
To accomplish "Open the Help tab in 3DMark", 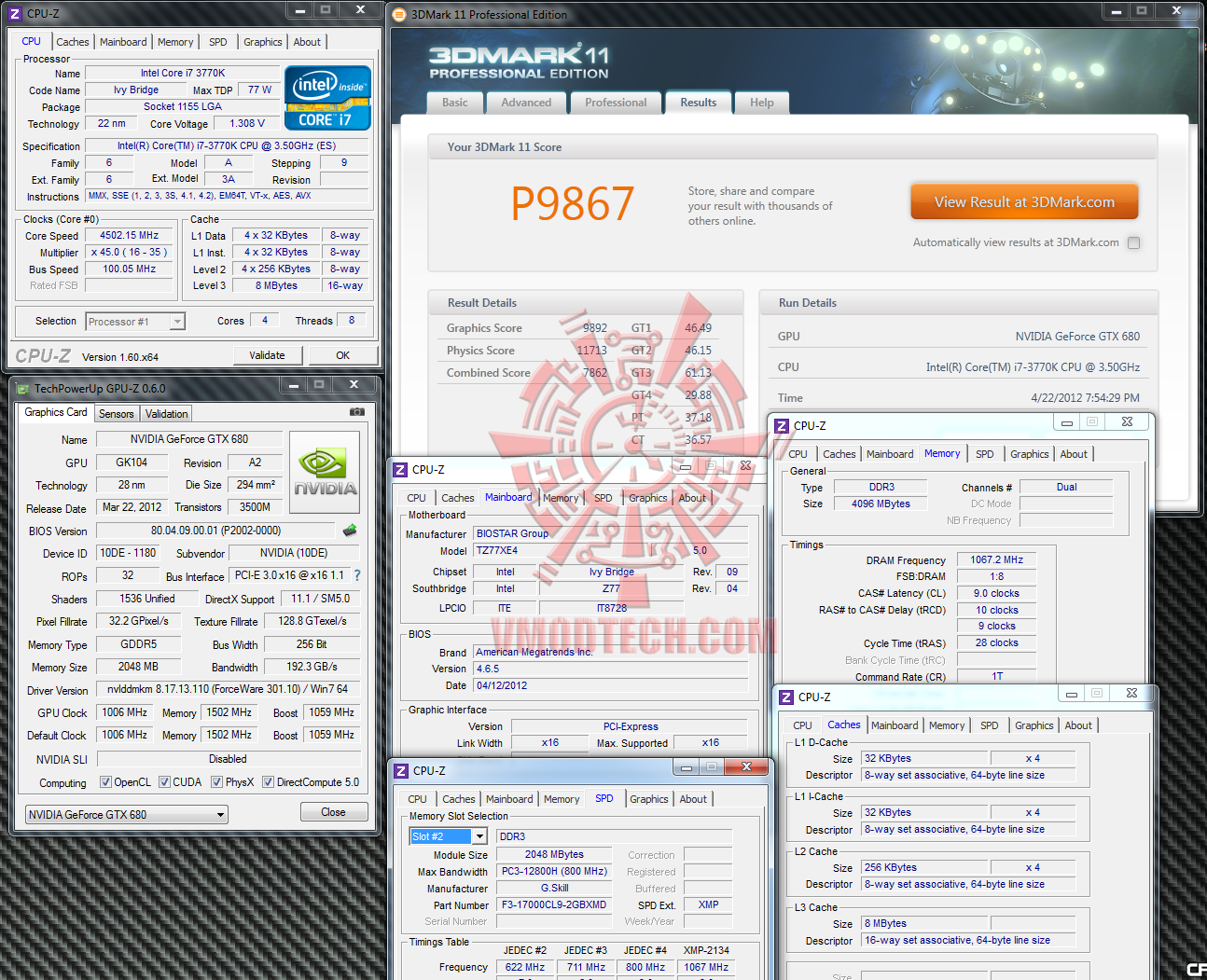I will click(x=762, y=103).
